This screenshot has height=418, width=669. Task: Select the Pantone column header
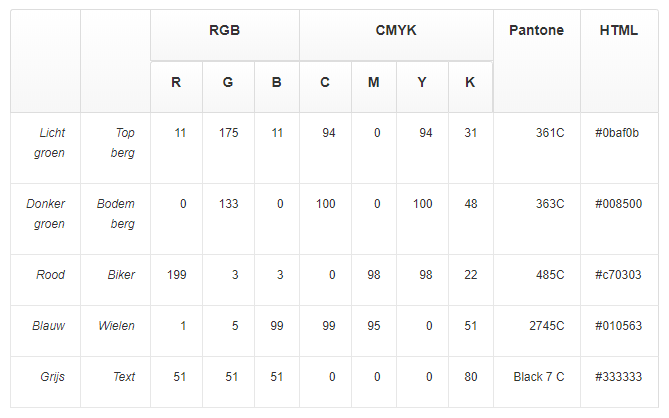536,31
